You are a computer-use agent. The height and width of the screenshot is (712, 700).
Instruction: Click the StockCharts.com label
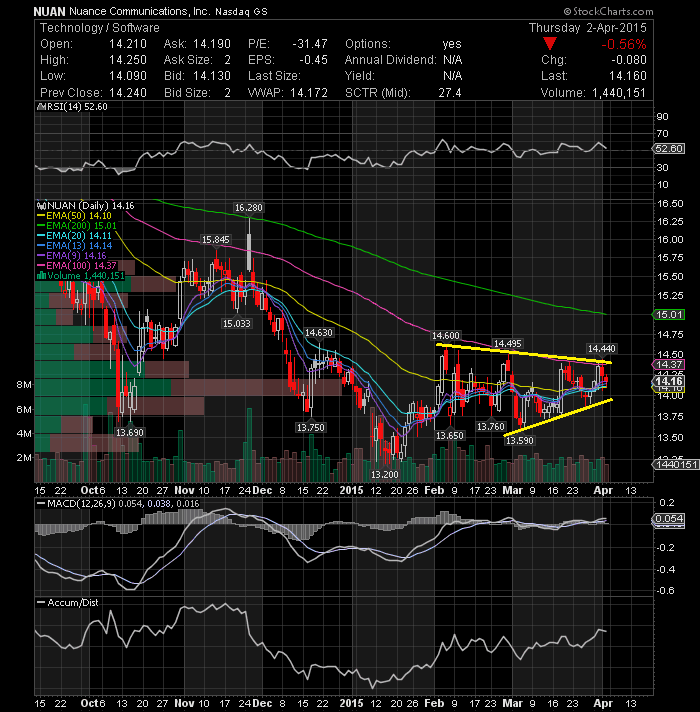pos(608,11)
